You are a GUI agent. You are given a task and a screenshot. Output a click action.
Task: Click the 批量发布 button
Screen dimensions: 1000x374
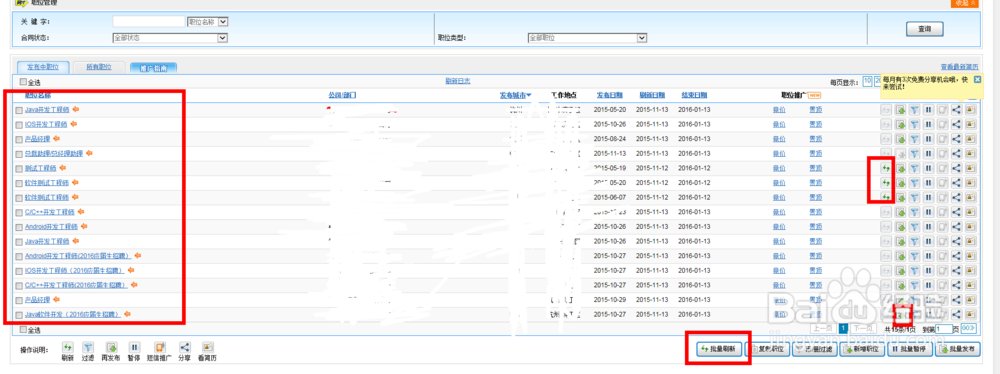point(958,349)
